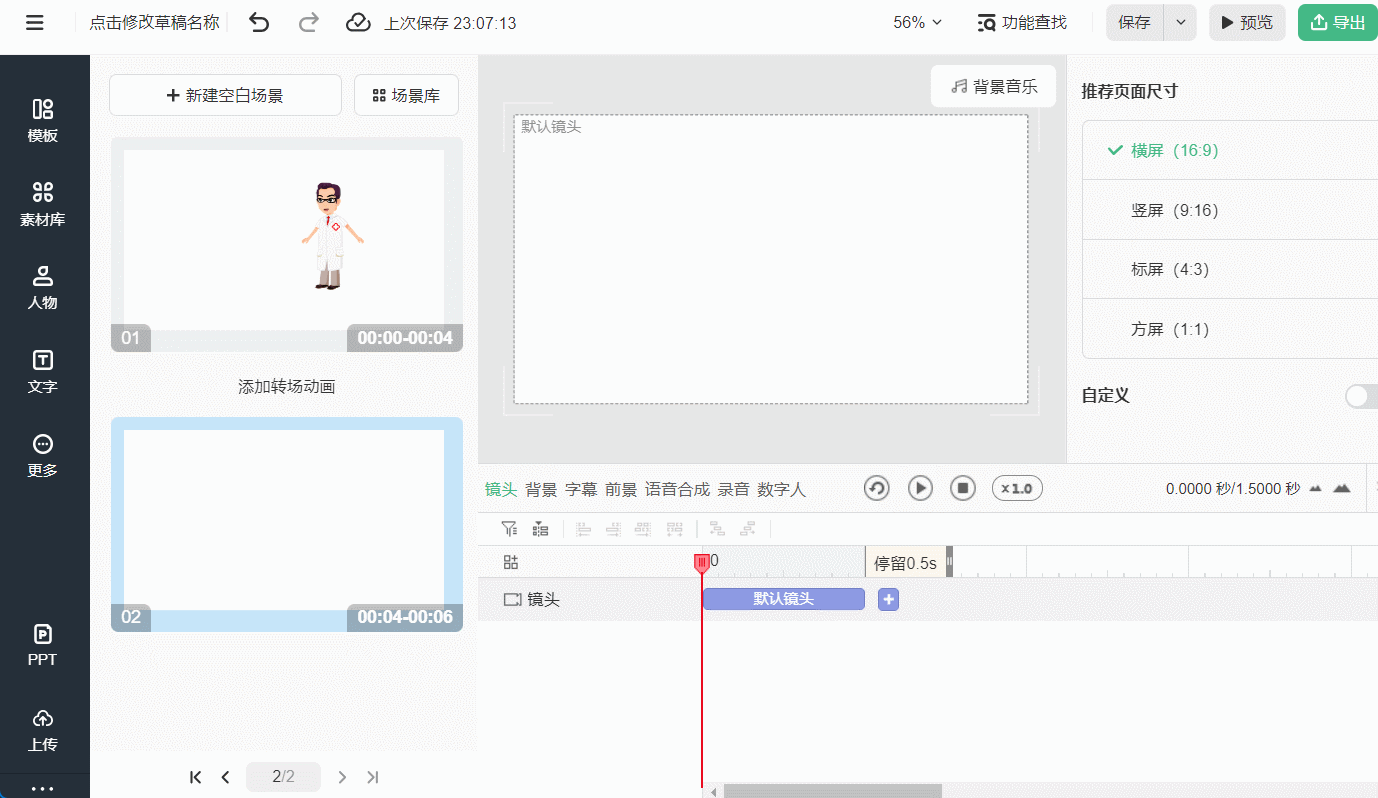Image resolution: width=1378 pixels, height=798 pixels.
Task: Go to the first scene page
Action: tap(196, 777)
